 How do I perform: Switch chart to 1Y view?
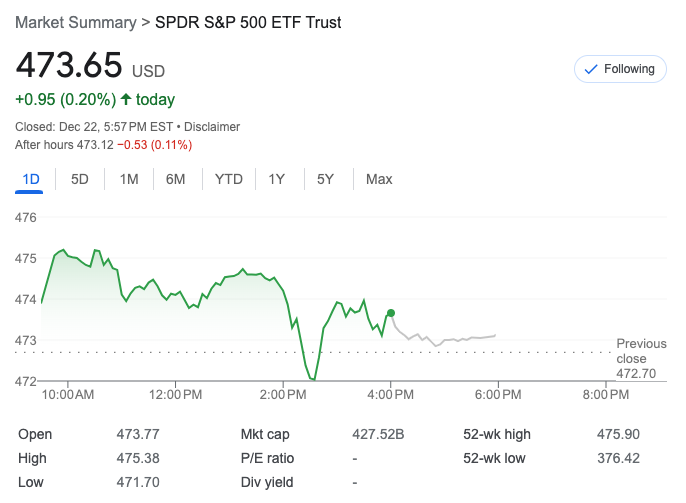(277, 179)
